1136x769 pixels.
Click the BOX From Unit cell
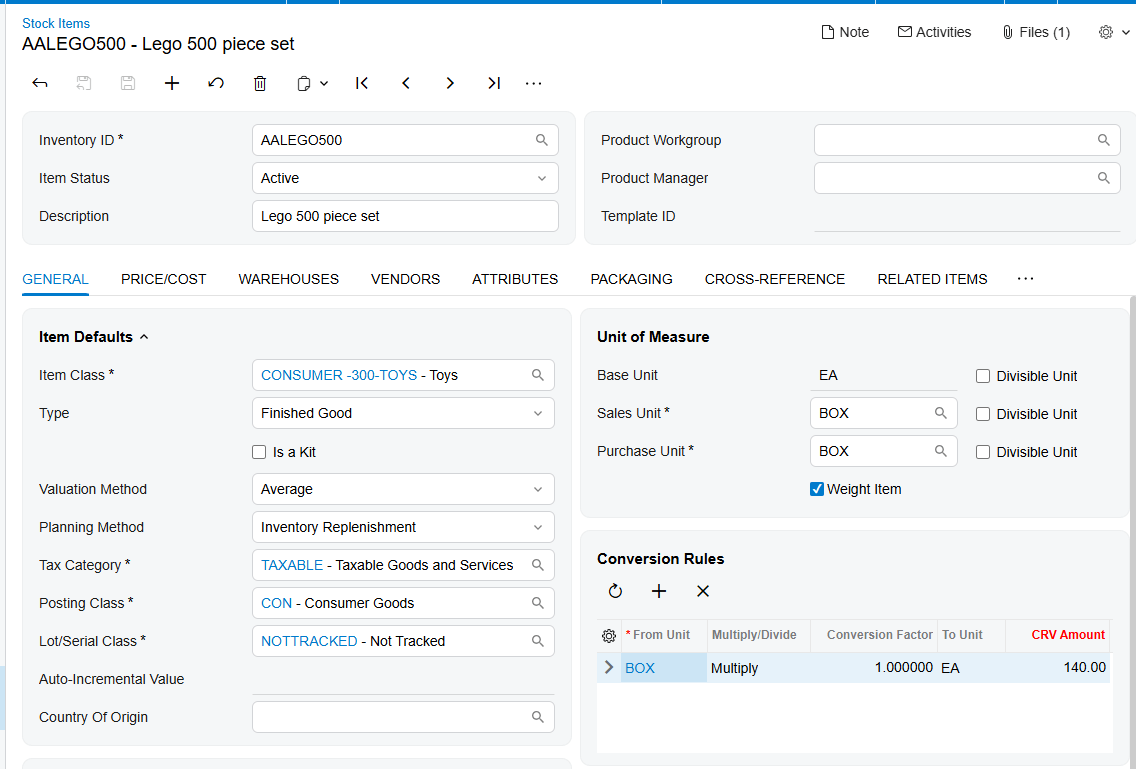(664, 668)
